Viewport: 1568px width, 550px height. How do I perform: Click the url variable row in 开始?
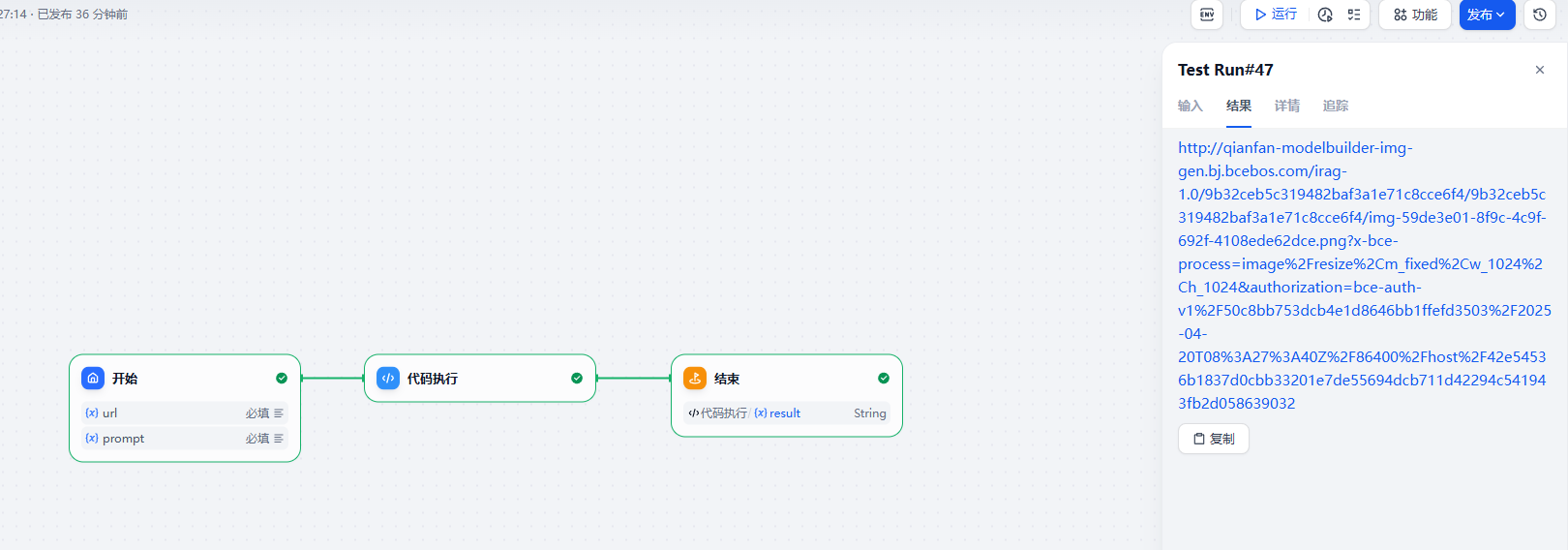(184, 413)
